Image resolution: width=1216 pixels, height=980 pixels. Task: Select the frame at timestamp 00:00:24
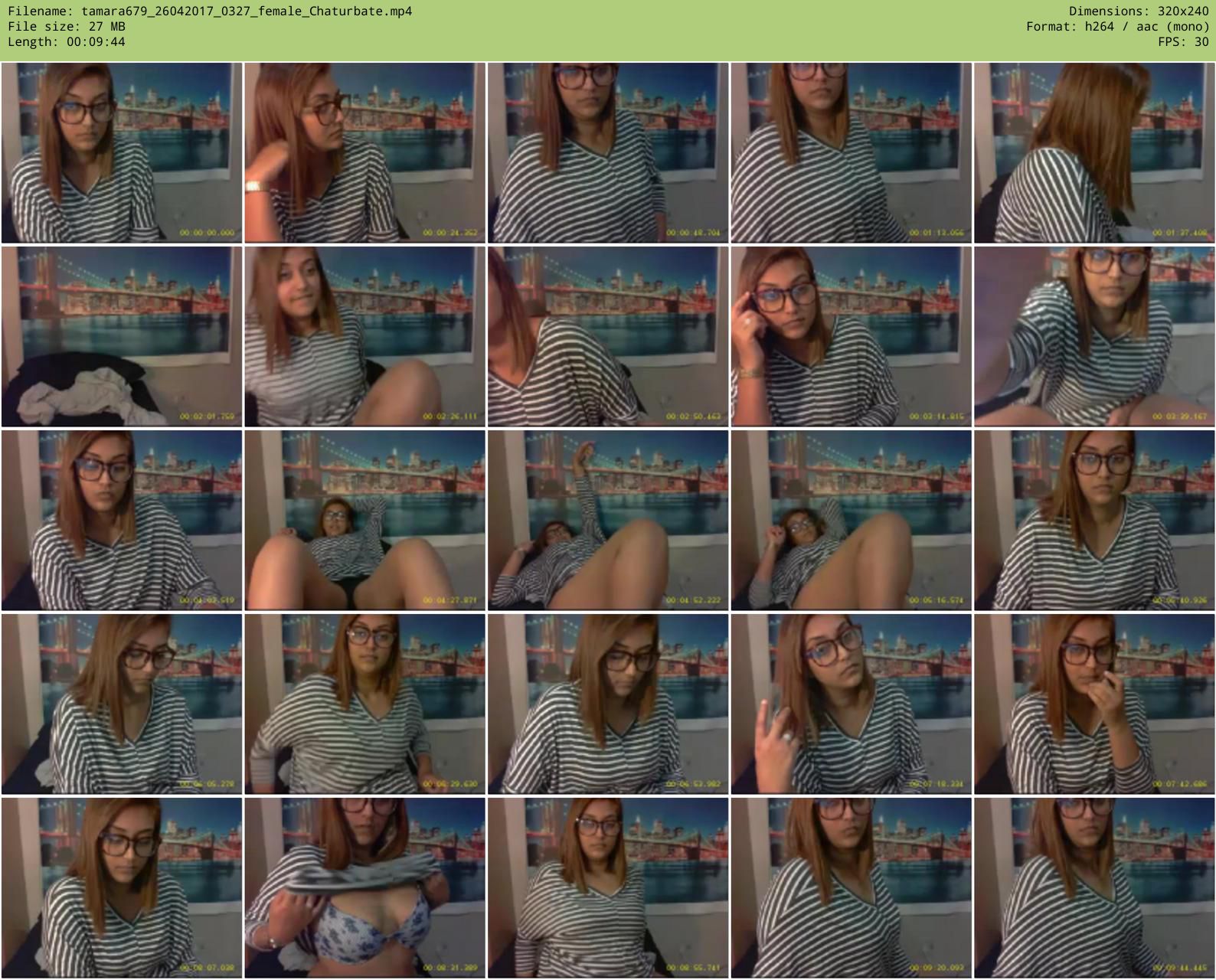tap(364, 153)
